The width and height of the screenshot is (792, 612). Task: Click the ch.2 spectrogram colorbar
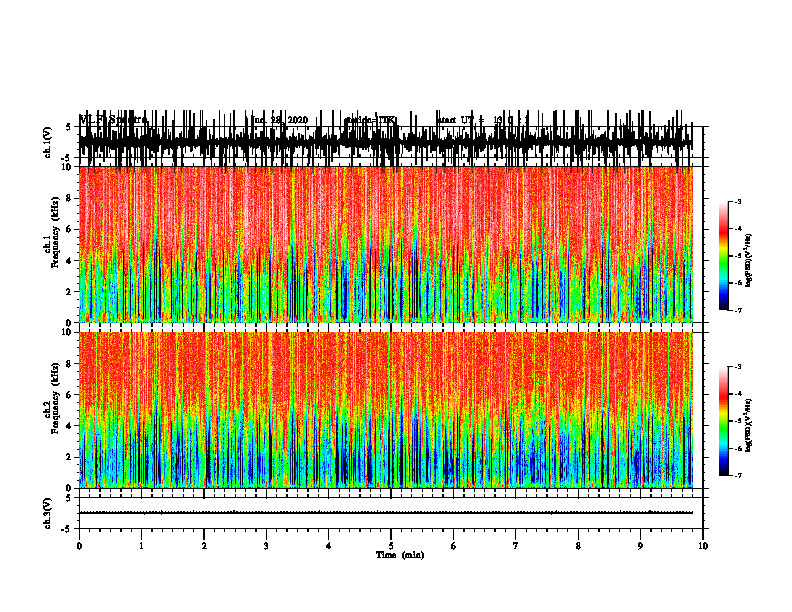pyautogui.click(x=724, y=421)
